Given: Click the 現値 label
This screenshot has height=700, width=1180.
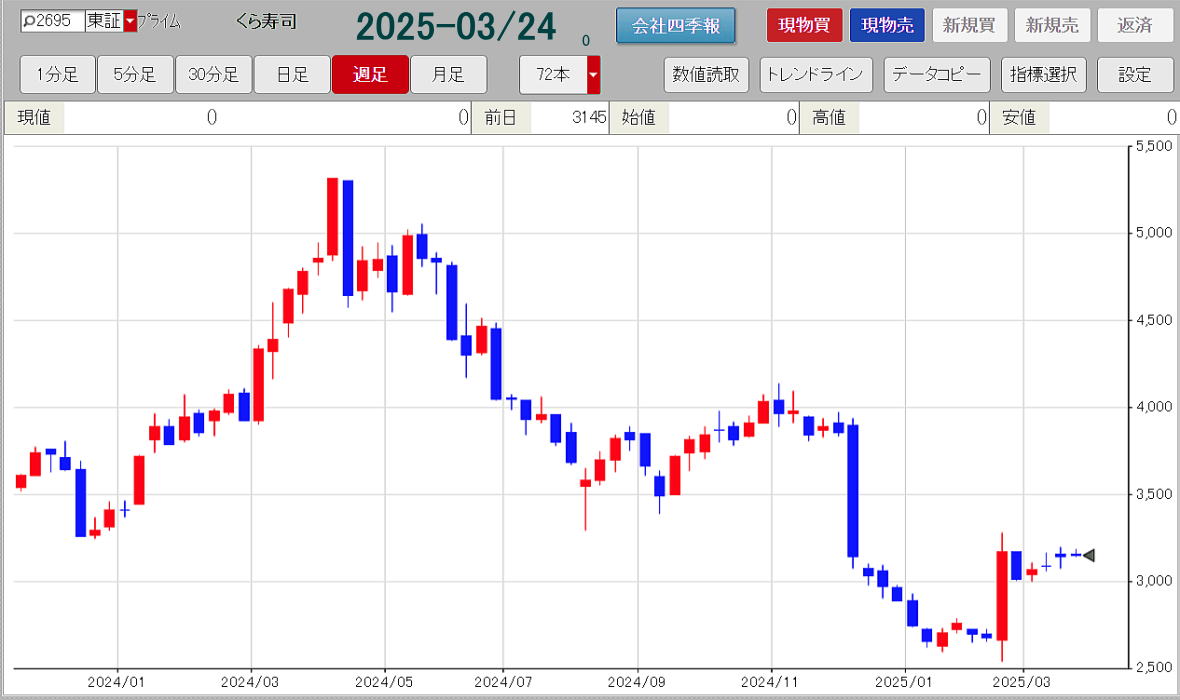Looking at the screenshot, I should pyautogui.click(x=34, y=117).
